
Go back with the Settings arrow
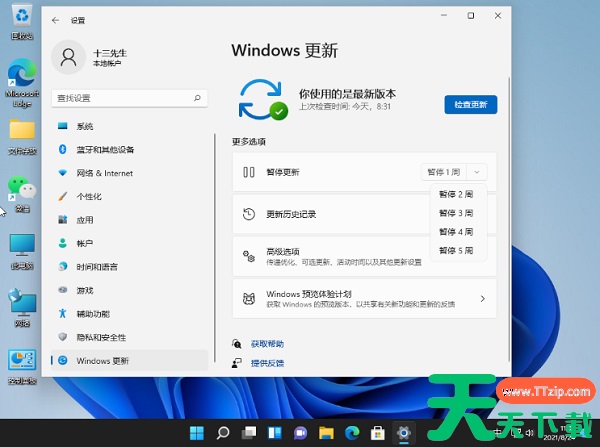55,20
